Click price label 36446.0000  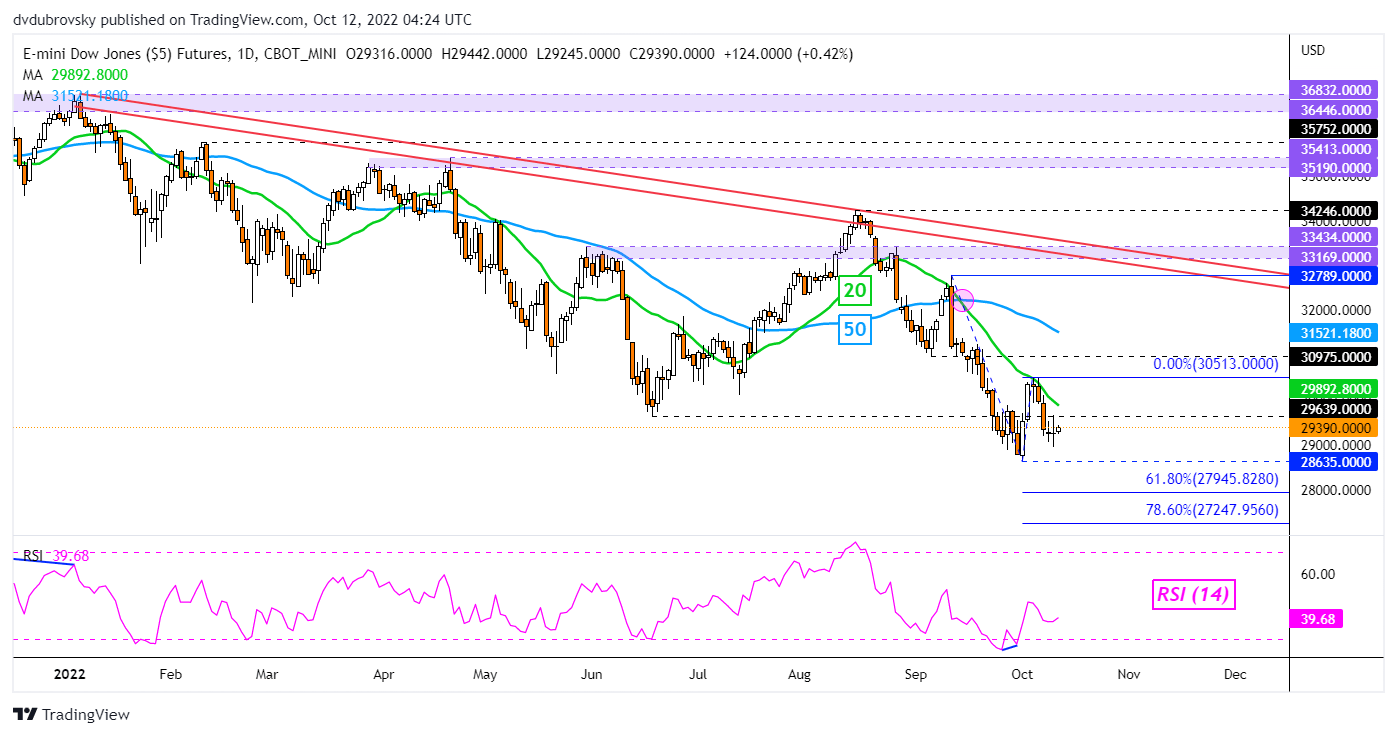tap(1335, 109)
